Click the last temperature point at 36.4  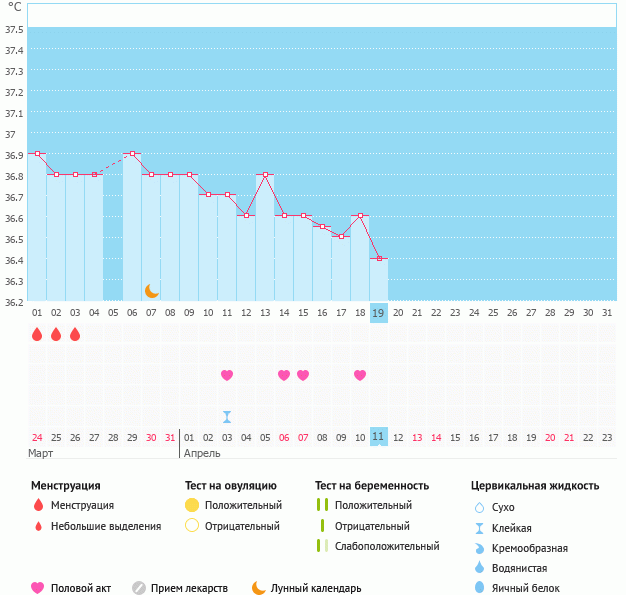(378, 259)
